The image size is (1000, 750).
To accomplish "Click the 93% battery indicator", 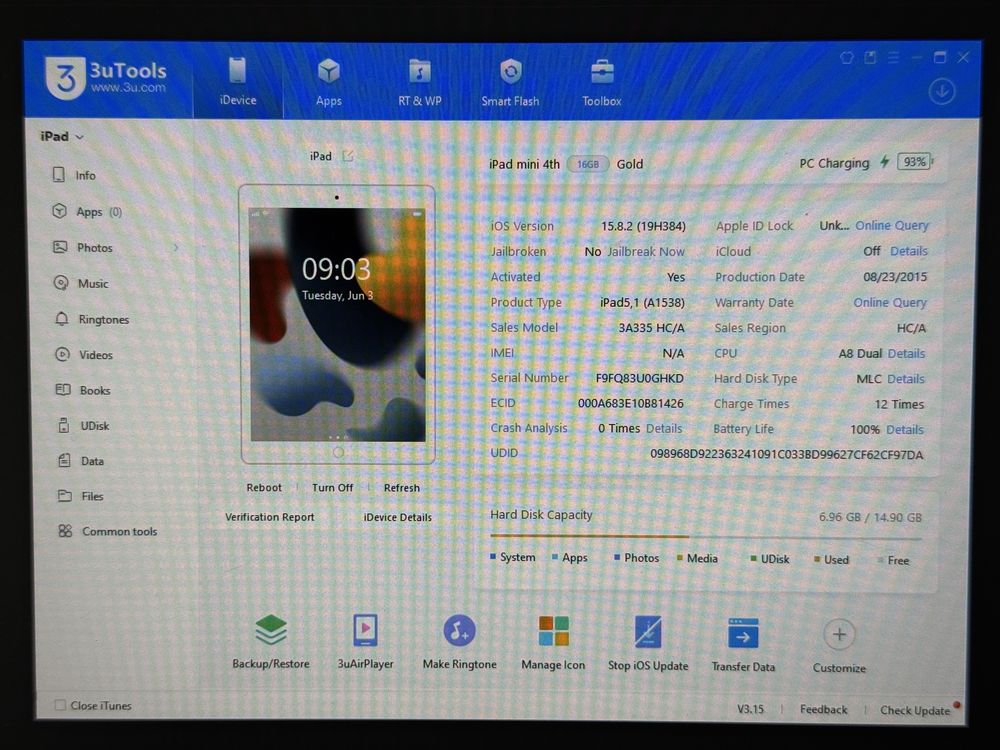I will tap(915, 161).
